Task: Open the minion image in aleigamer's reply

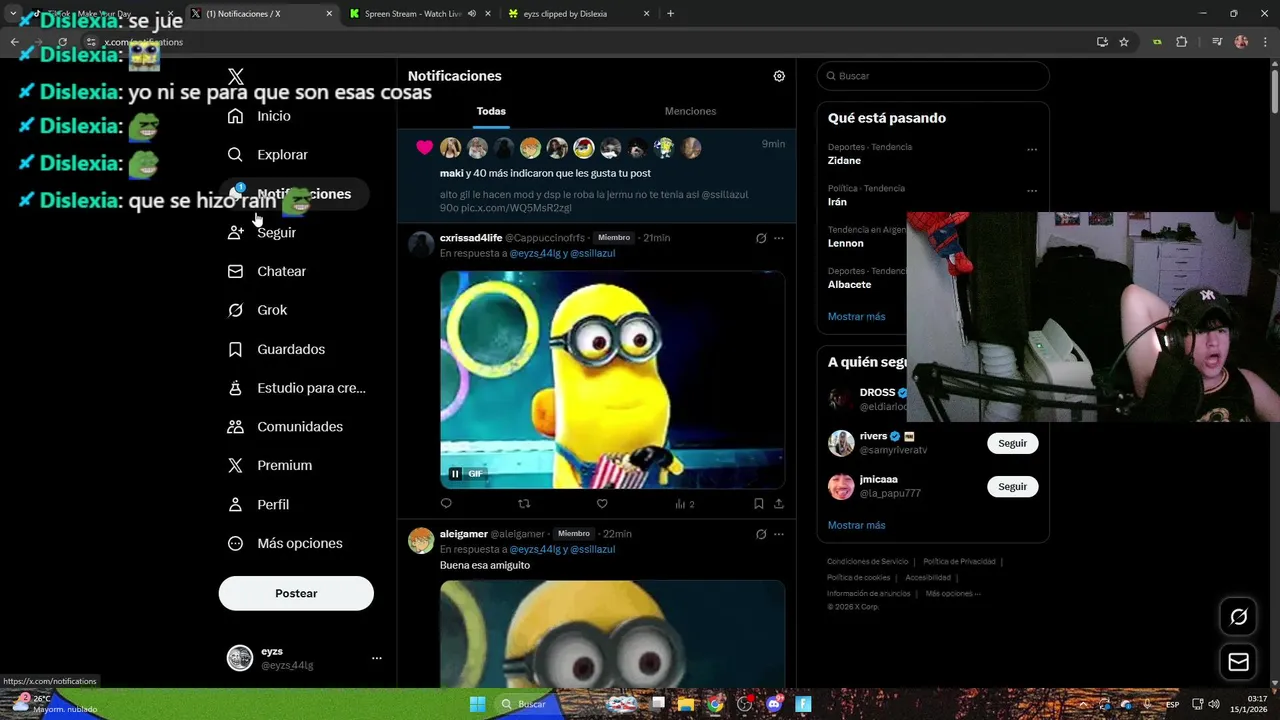Action: 612,633
